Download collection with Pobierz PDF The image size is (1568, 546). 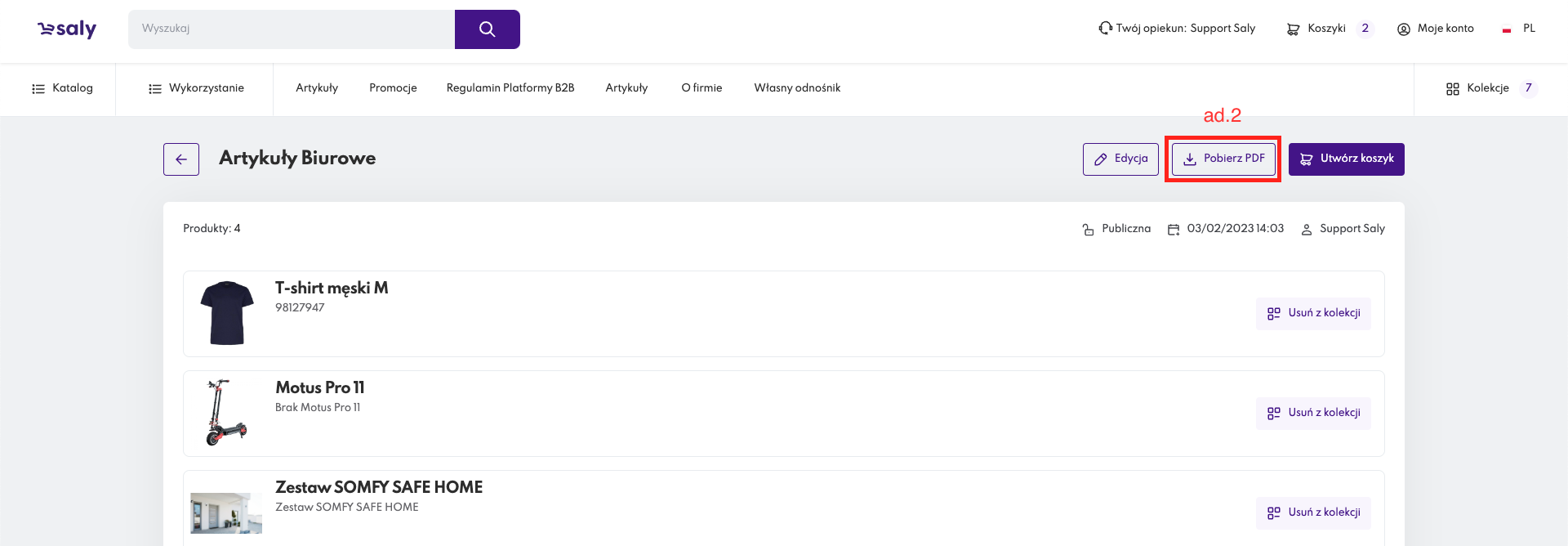tap(1223, 159)
